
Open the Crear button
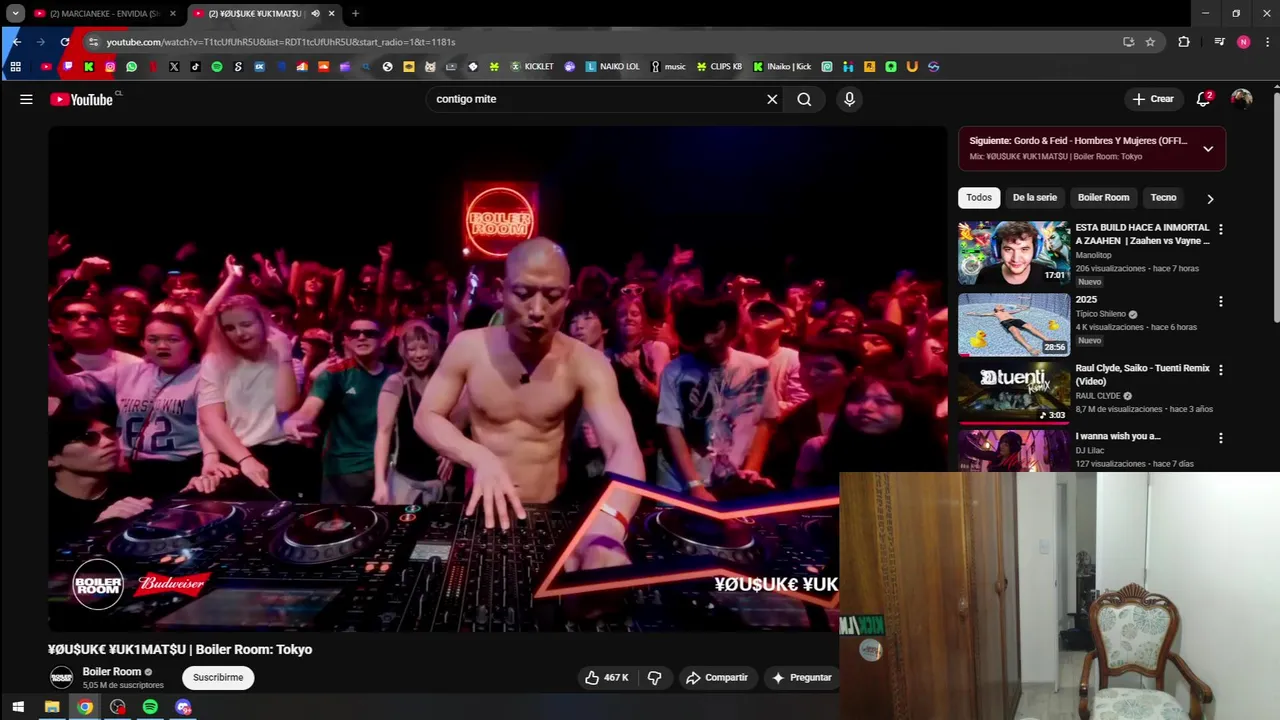(1153, 99)
